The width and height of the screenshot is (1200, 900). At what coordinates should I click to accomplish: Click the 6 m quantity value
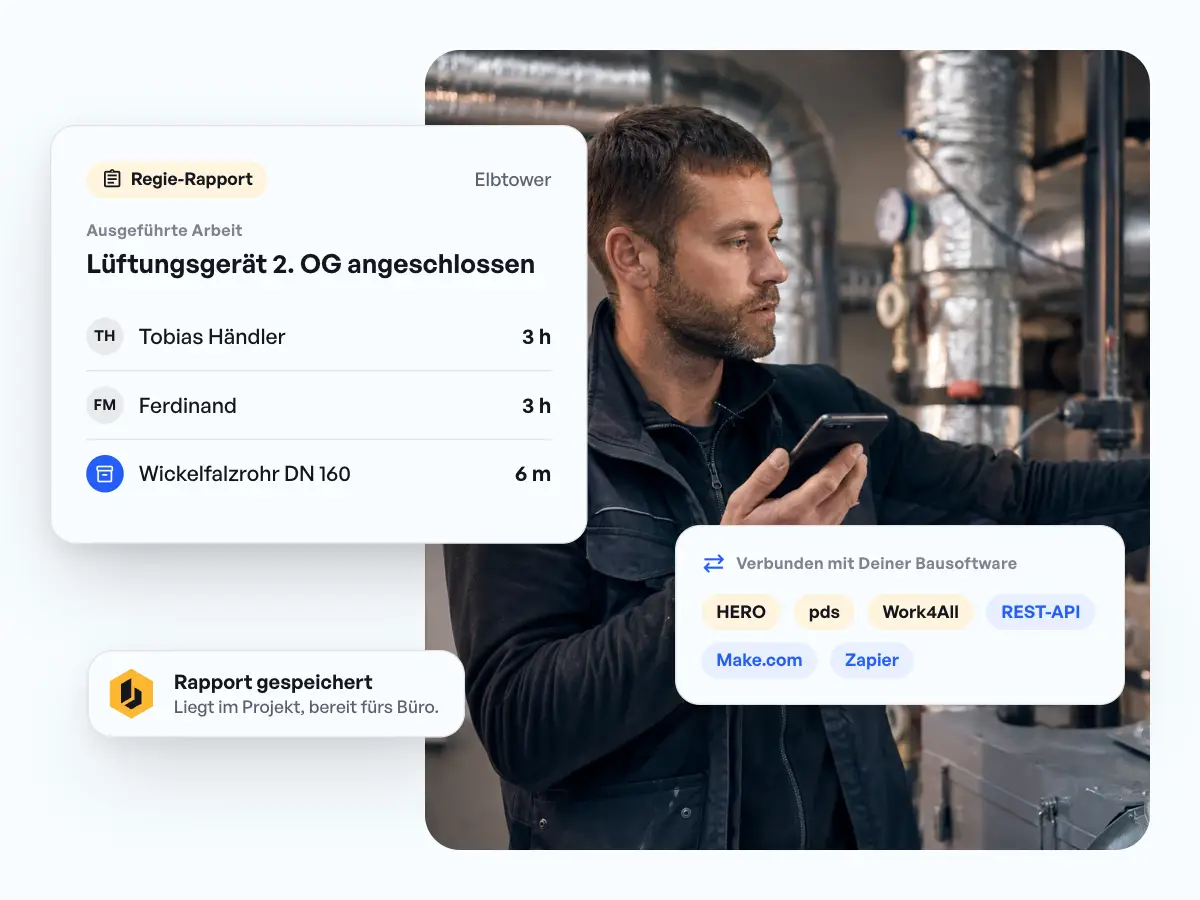(x=533, y=474)
